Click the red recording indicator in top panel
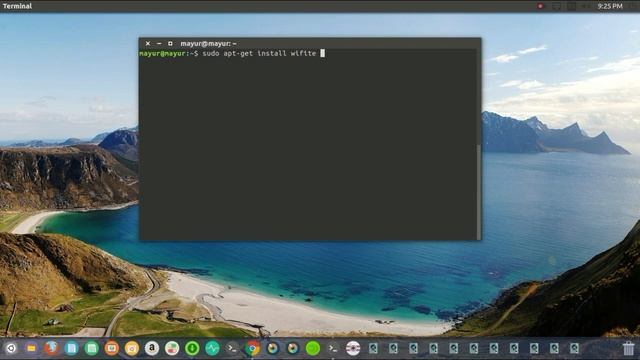Viewport: 640px width, 360px height. [x=540, y=6]
